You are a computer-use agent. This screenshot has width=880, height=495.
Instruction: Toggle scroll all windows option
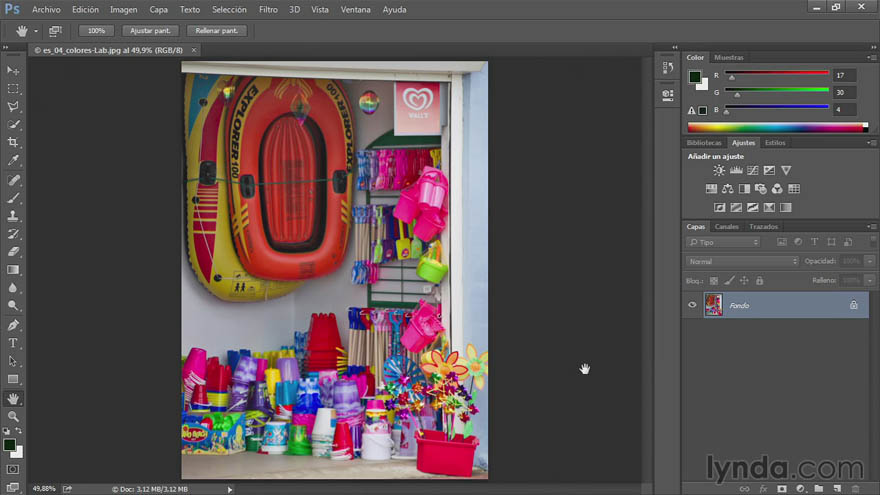55,31
